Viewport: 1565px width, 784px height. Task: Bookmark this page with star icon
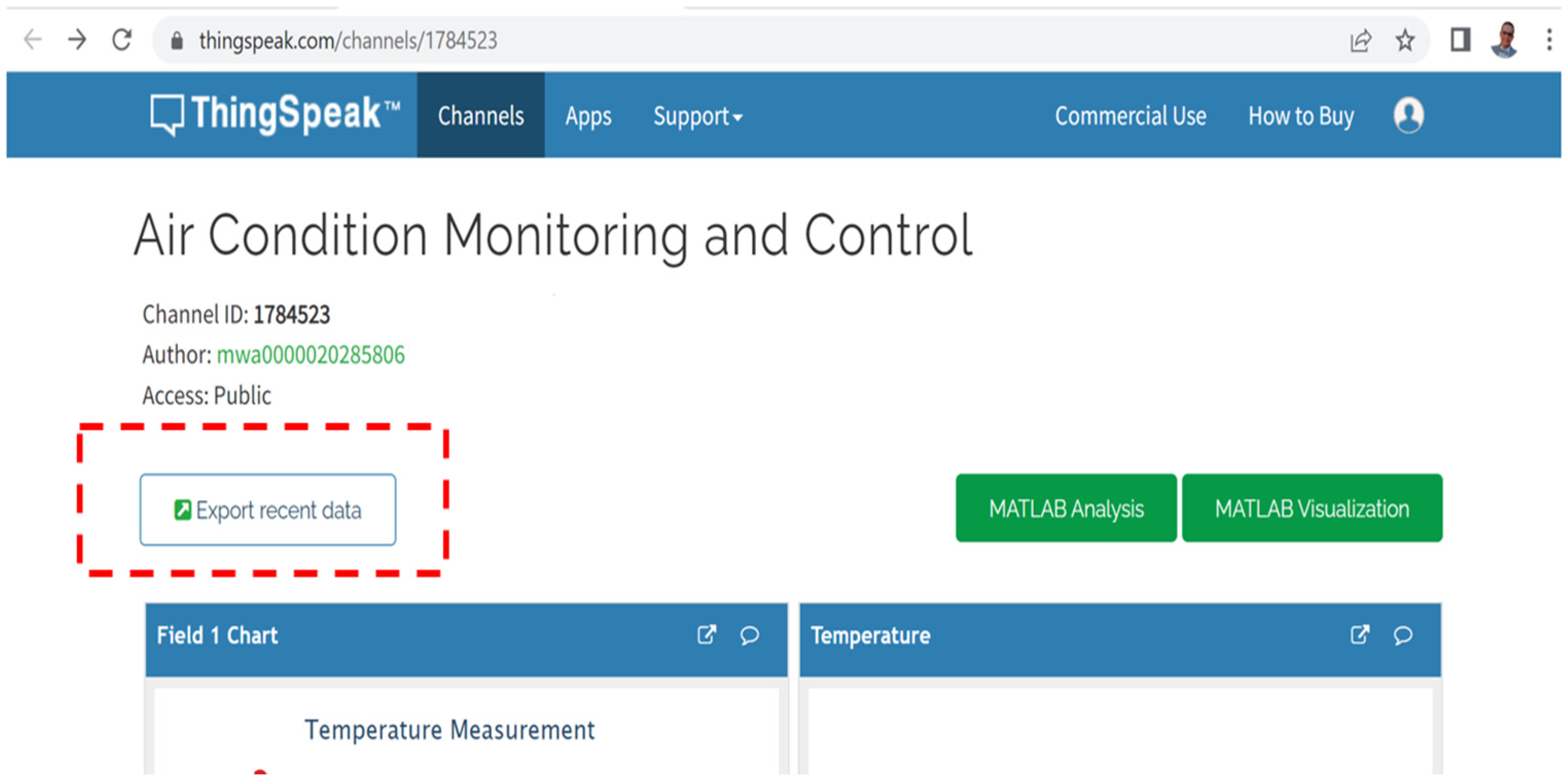coord(1405,41)
